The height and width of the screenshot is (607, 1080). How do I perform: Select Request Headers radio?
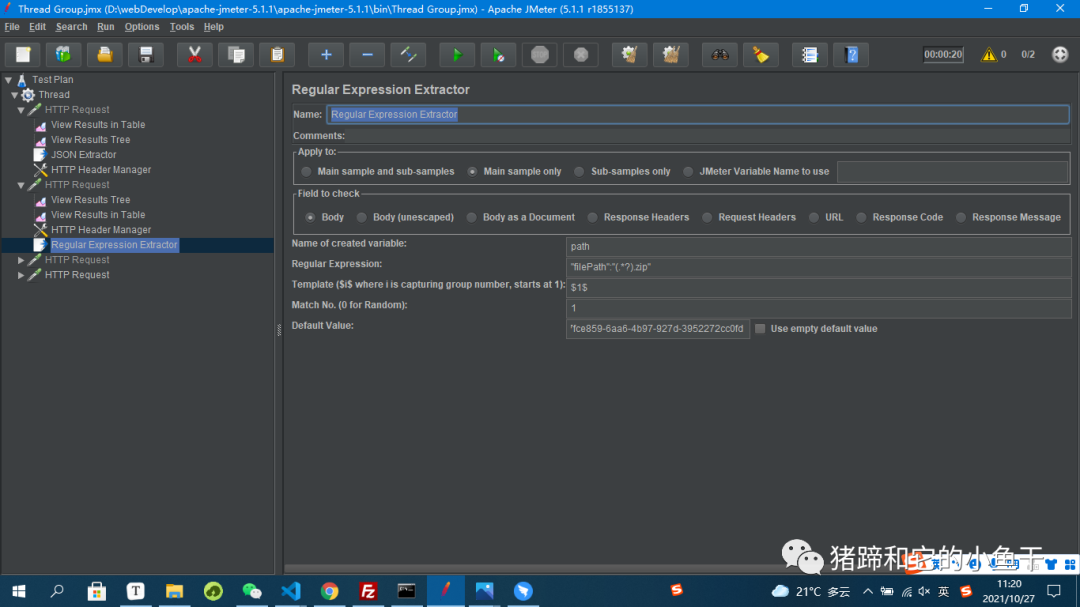[707, 217]
